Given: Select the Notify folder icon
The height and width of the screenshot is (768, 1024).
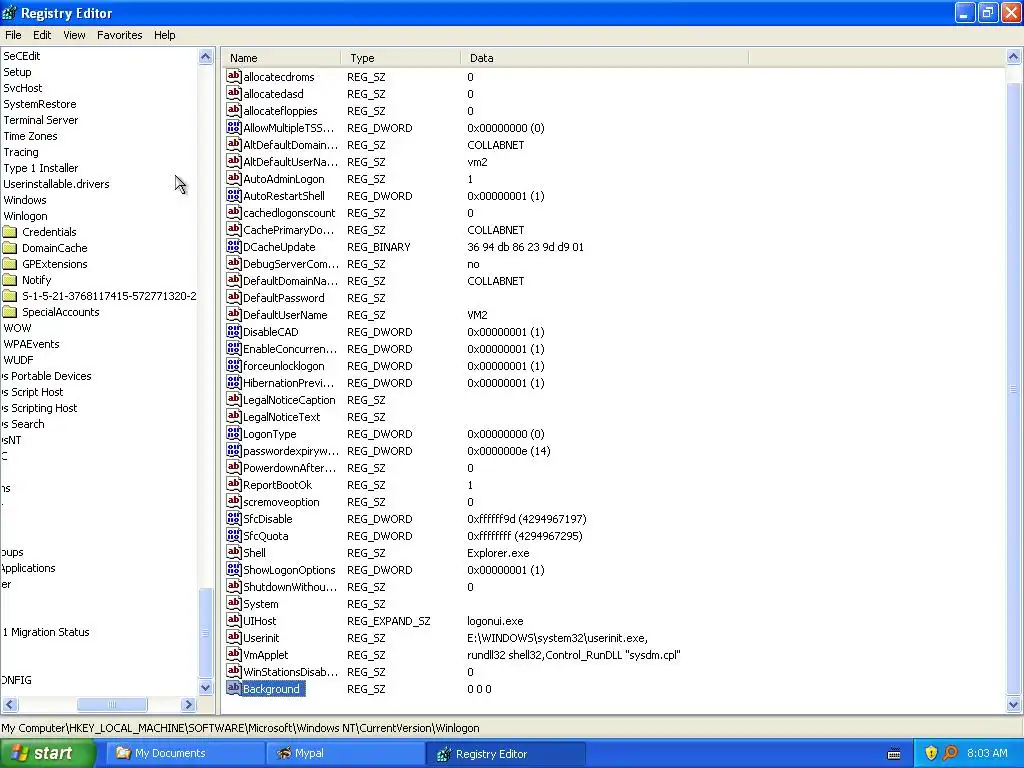Looking at the screenshot, I should coord(10,280).
